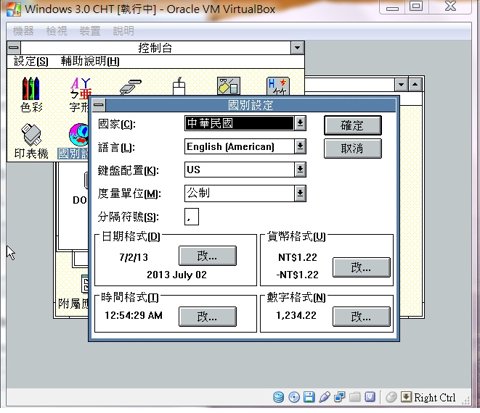The height and width of the screenshot is (413, 480).
Task: Click the negative currency sample -NT$1.22
Action: 297,275
